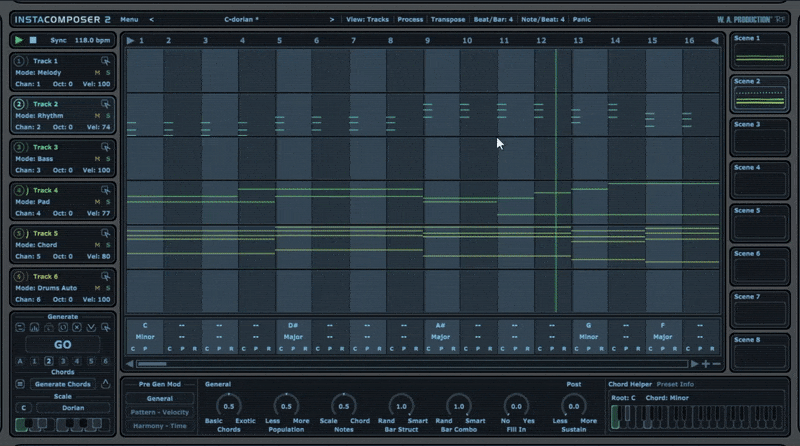800x446 pixels.
Task: Open the C scale root key dropdown
Action: tap(22, 408)
